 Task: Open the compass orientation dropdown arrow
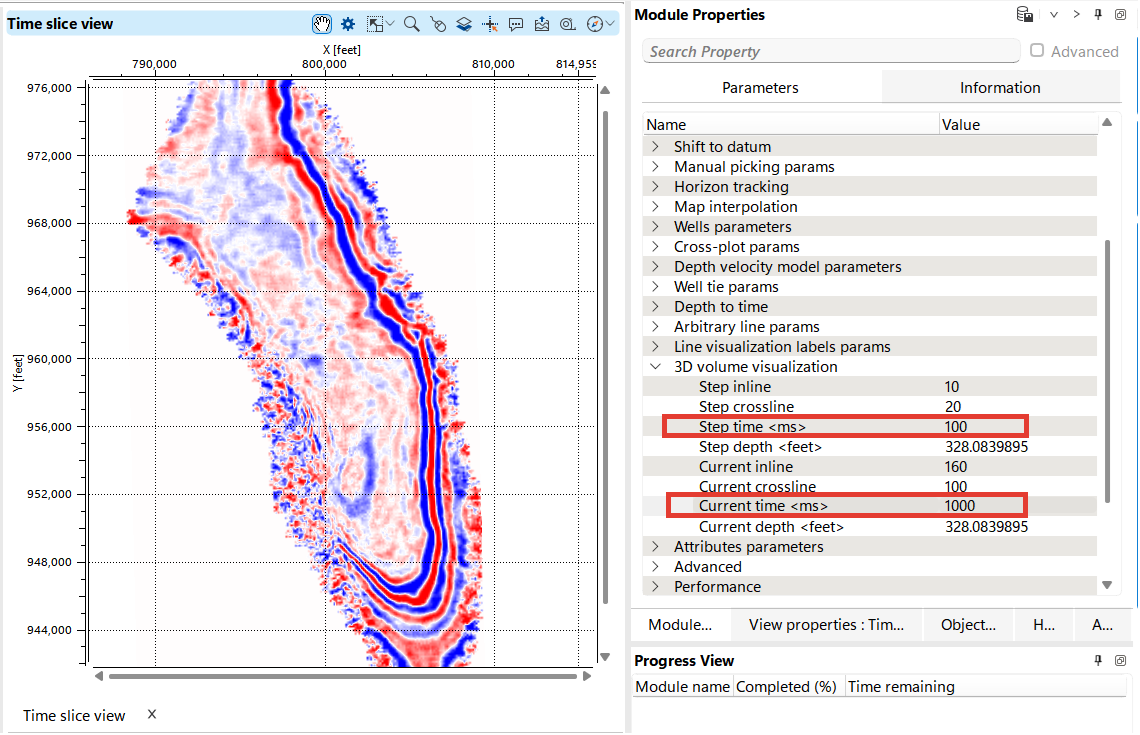610,23
